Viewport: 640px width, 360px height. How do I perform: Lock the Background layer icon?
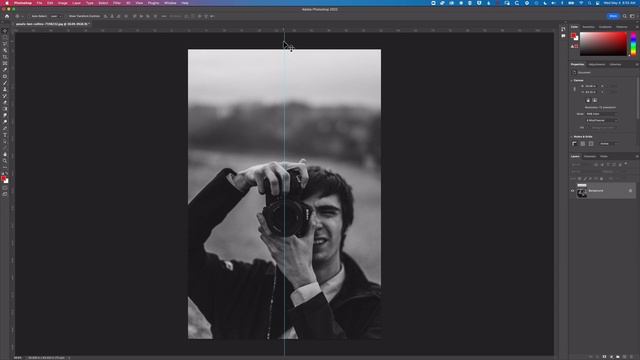(x=630, y=191)
